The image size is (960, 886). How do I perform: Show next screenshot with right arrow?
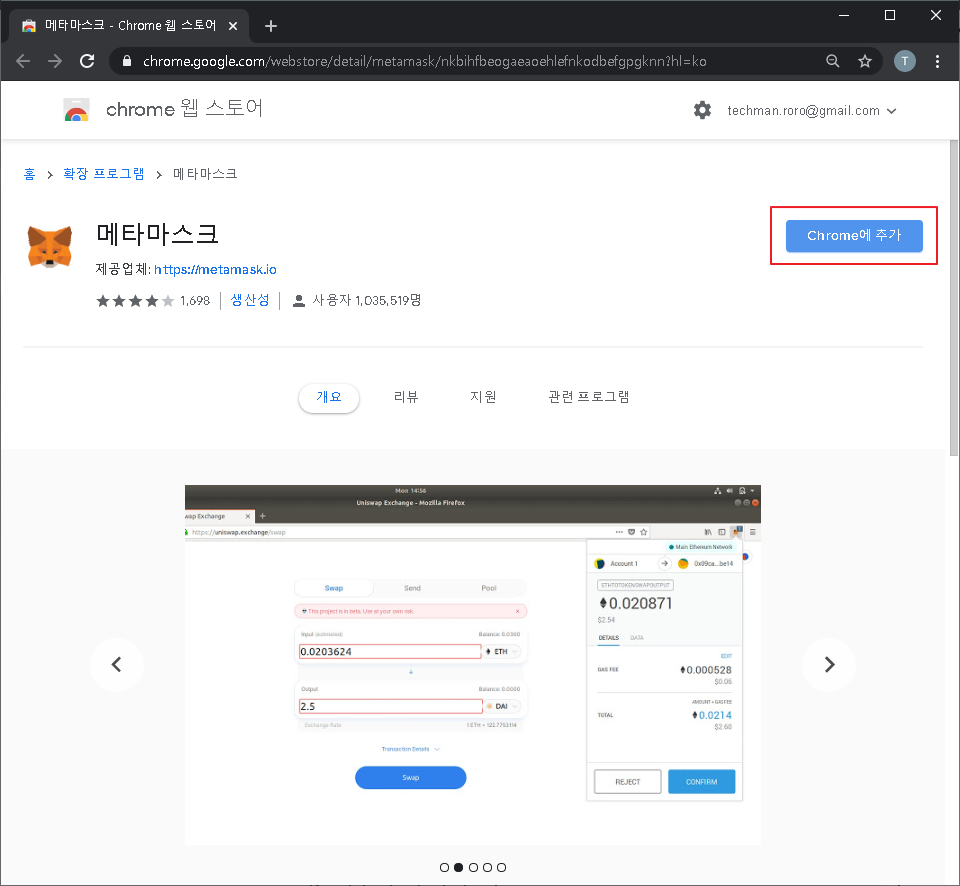pyautogui.click(x=829, y=664)
